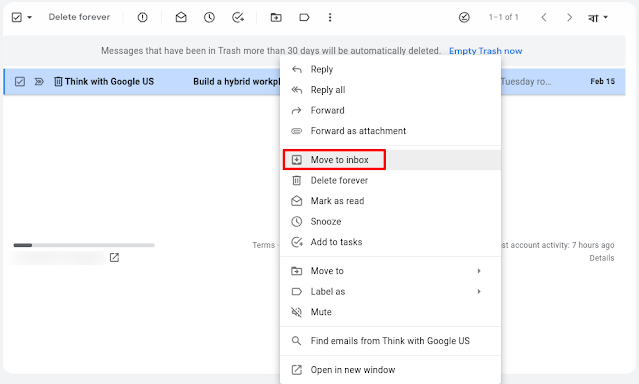639x384 pixels.
Task: Open the select dropdown arrow beside checkbox
Action: (x=29, y=18)
